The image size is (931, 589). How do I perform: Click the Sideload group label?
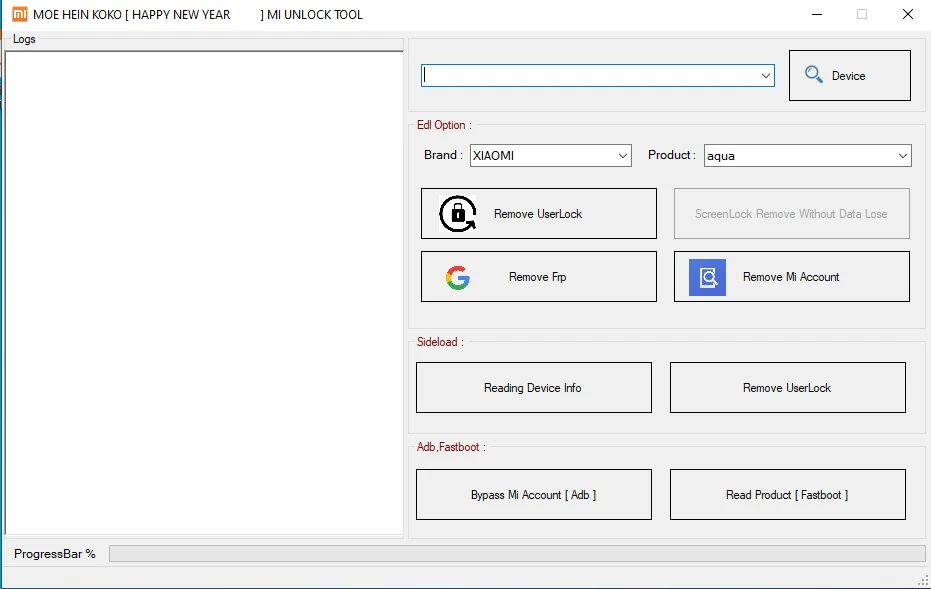pyautogui.click(x=440, y=342)
